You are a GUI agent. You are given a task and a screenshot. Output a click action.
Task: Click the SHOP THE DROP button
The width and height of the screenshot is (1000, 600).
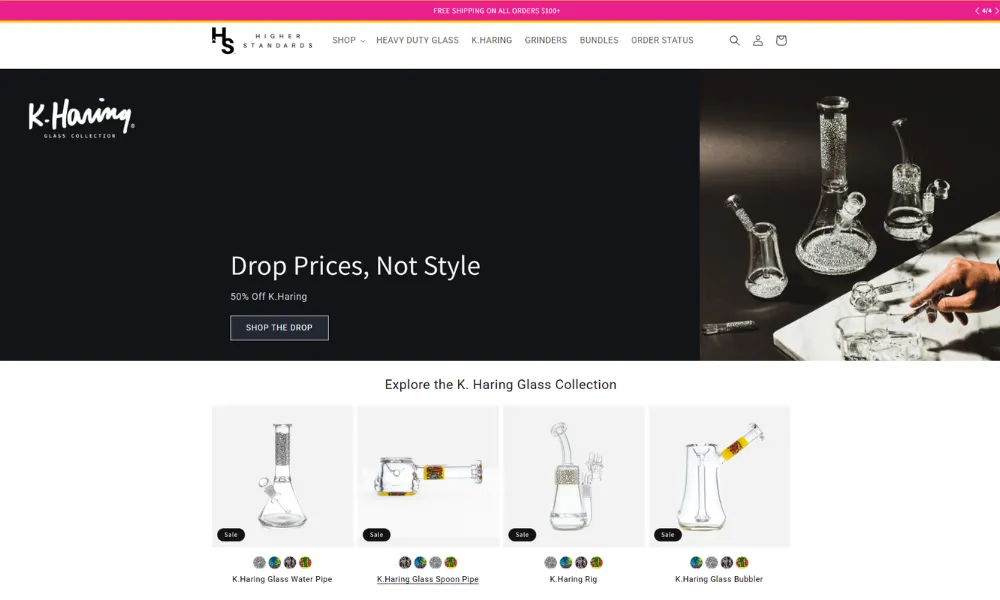[279, 328]
